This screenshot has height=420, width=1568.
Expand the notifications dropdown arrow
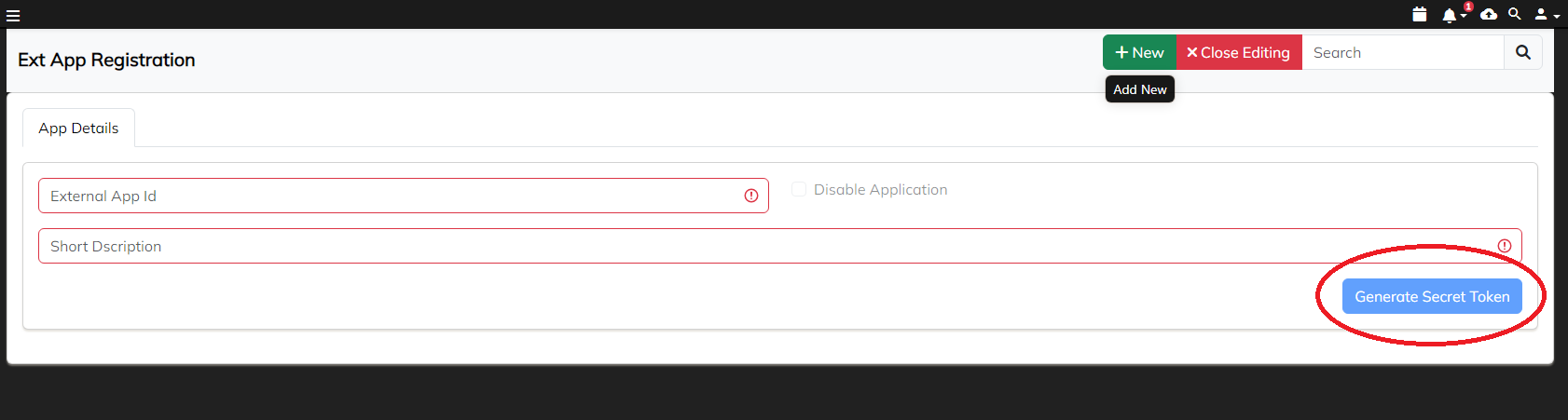(x=1464, y=17)
